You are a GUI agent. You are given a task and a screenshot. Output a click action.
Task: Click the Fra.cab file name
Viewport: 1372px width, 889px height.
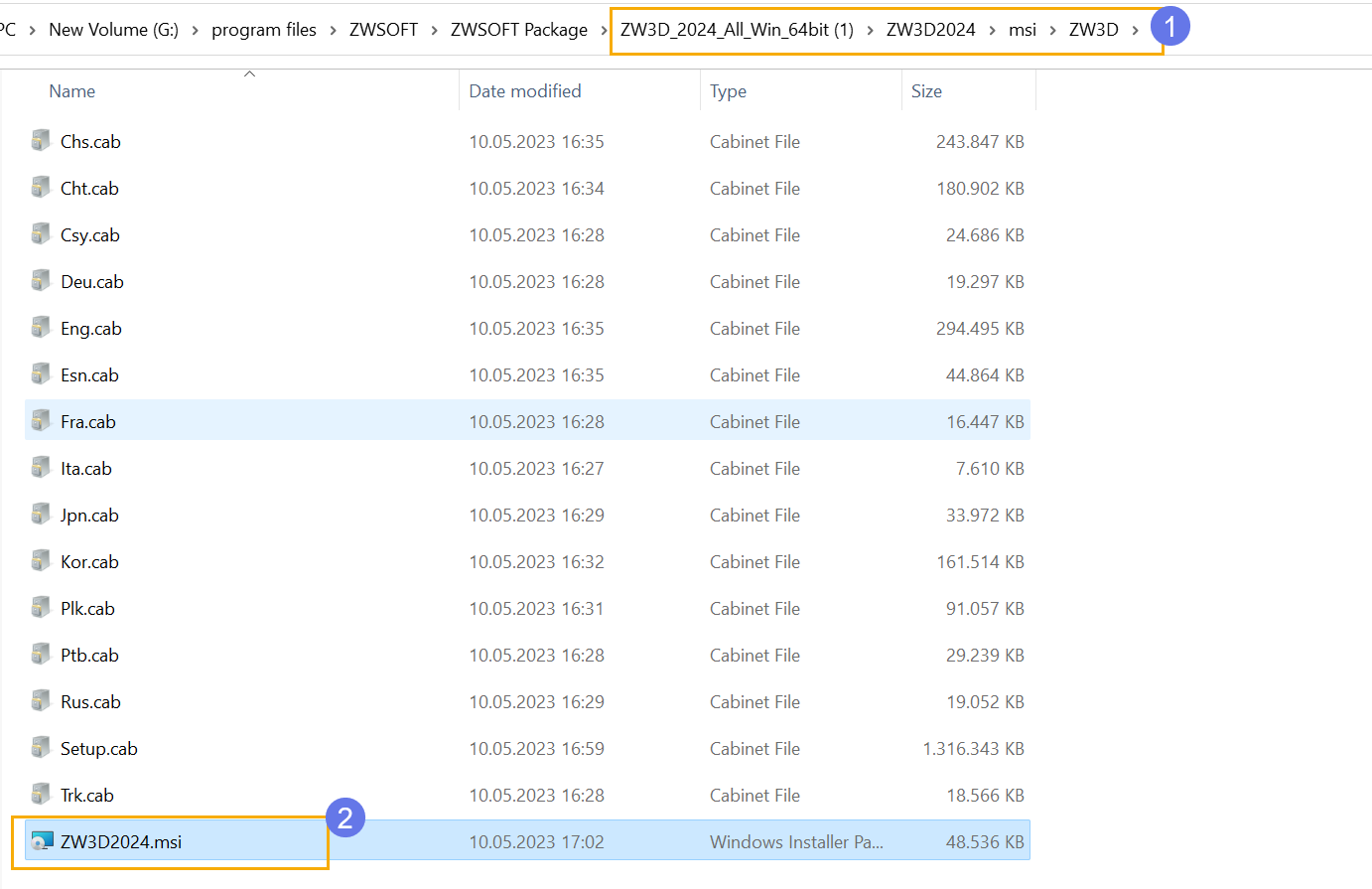[88, 421]
